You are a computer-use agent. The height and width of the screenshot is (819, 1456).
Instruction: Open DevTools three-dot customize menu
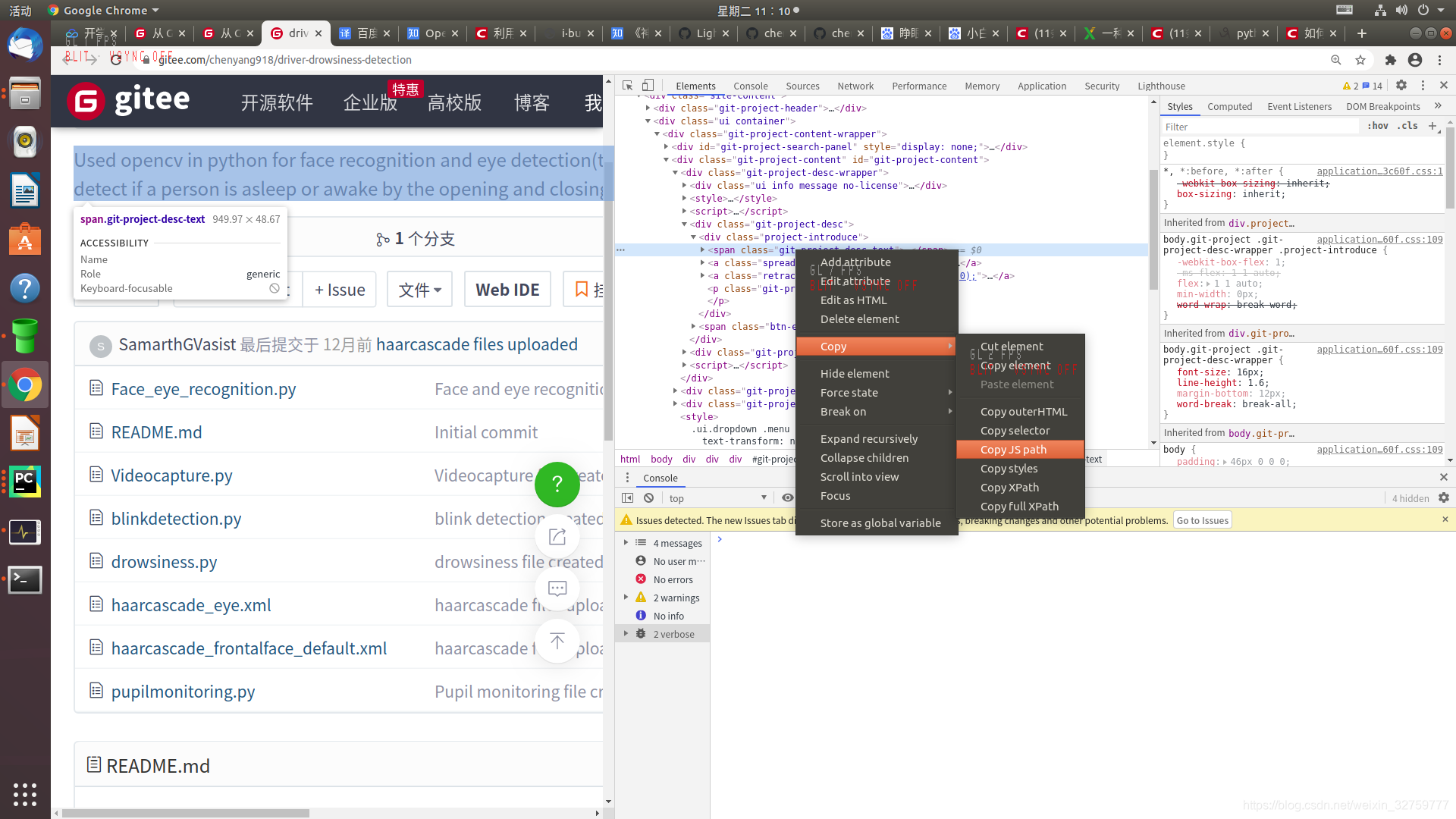[x=1423, y=86]
